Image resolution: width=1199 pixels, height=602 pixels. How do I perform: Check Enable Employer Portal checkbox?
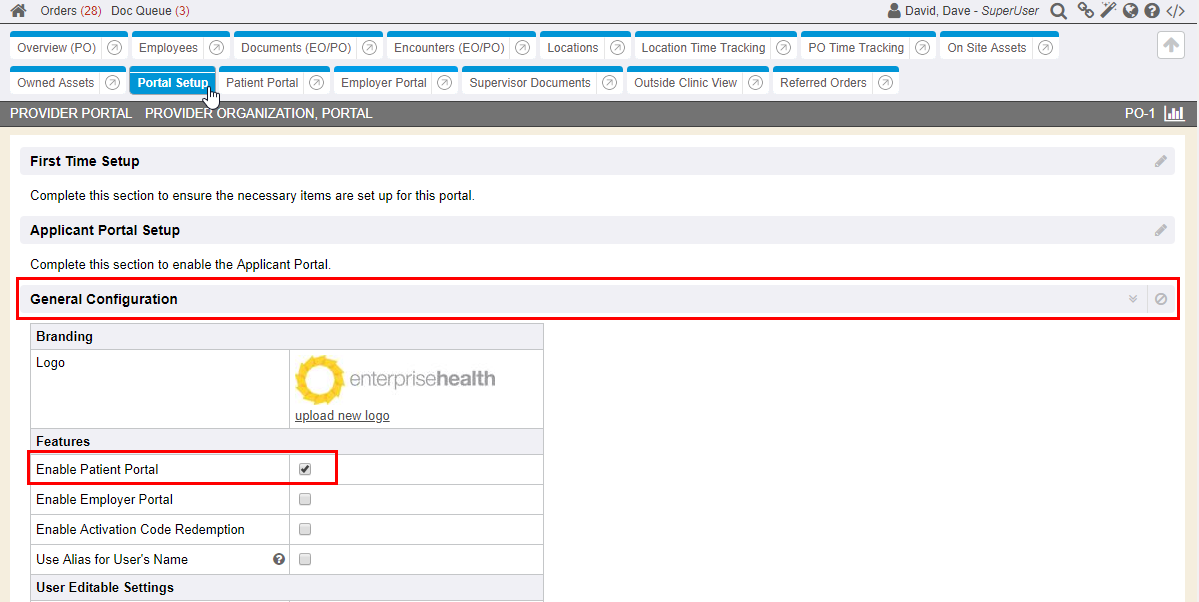(305, 499)
